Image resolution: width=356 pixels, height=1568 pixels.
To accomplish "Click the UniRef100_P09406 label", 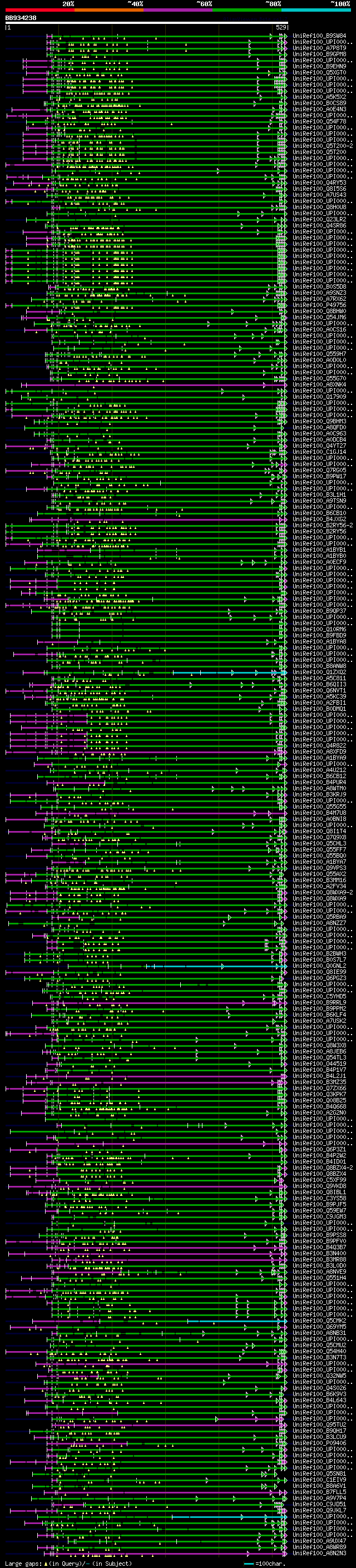I will [x=319, y=1443].
